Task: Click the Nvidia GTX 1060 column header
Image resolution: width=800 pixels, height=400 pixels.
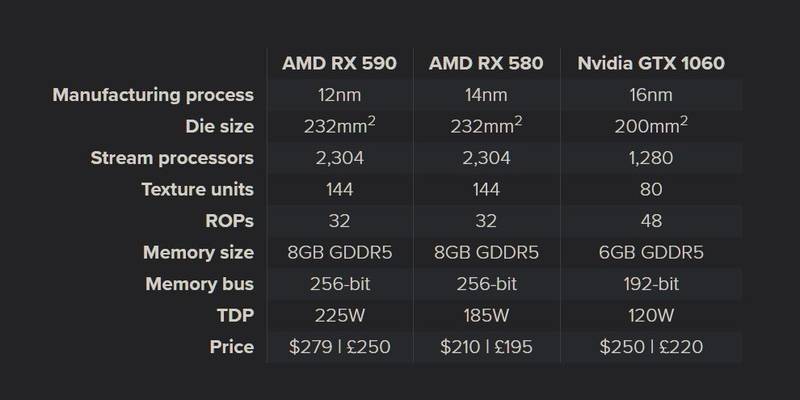Action: tap(651, 63)
